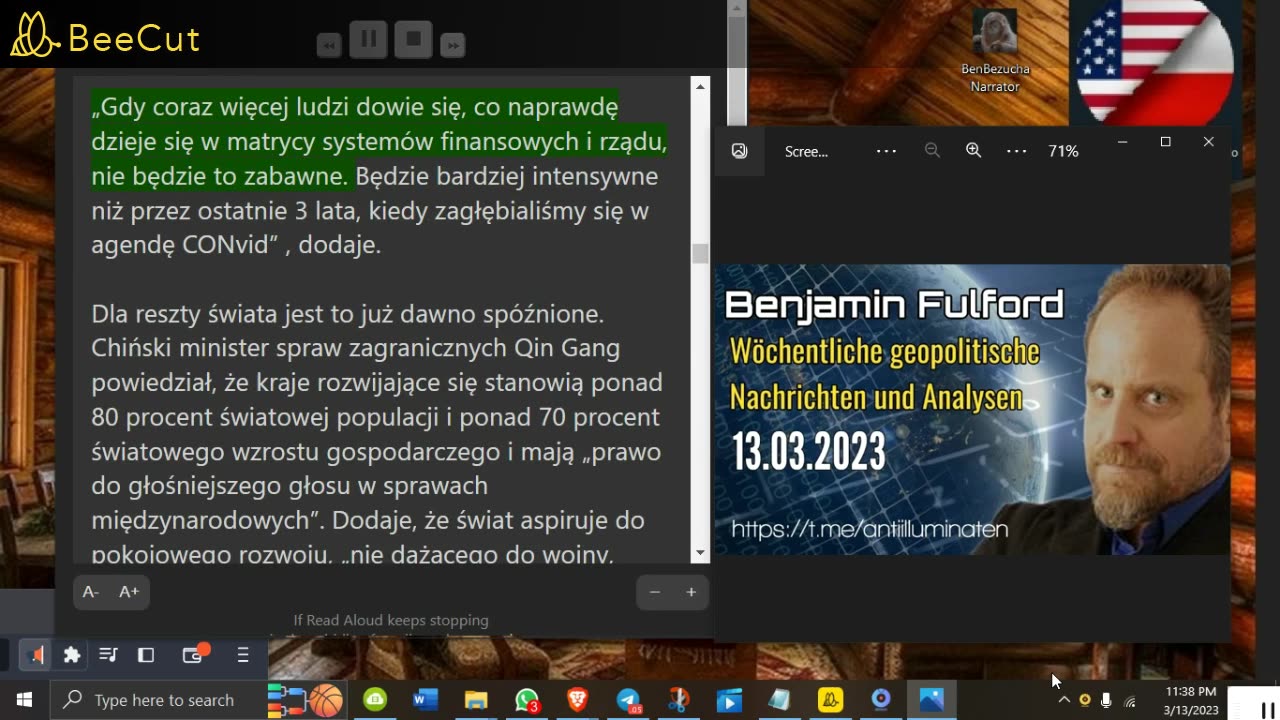Maximize the Photos window
The image size is (1280, 720).
click(1165, 142)
